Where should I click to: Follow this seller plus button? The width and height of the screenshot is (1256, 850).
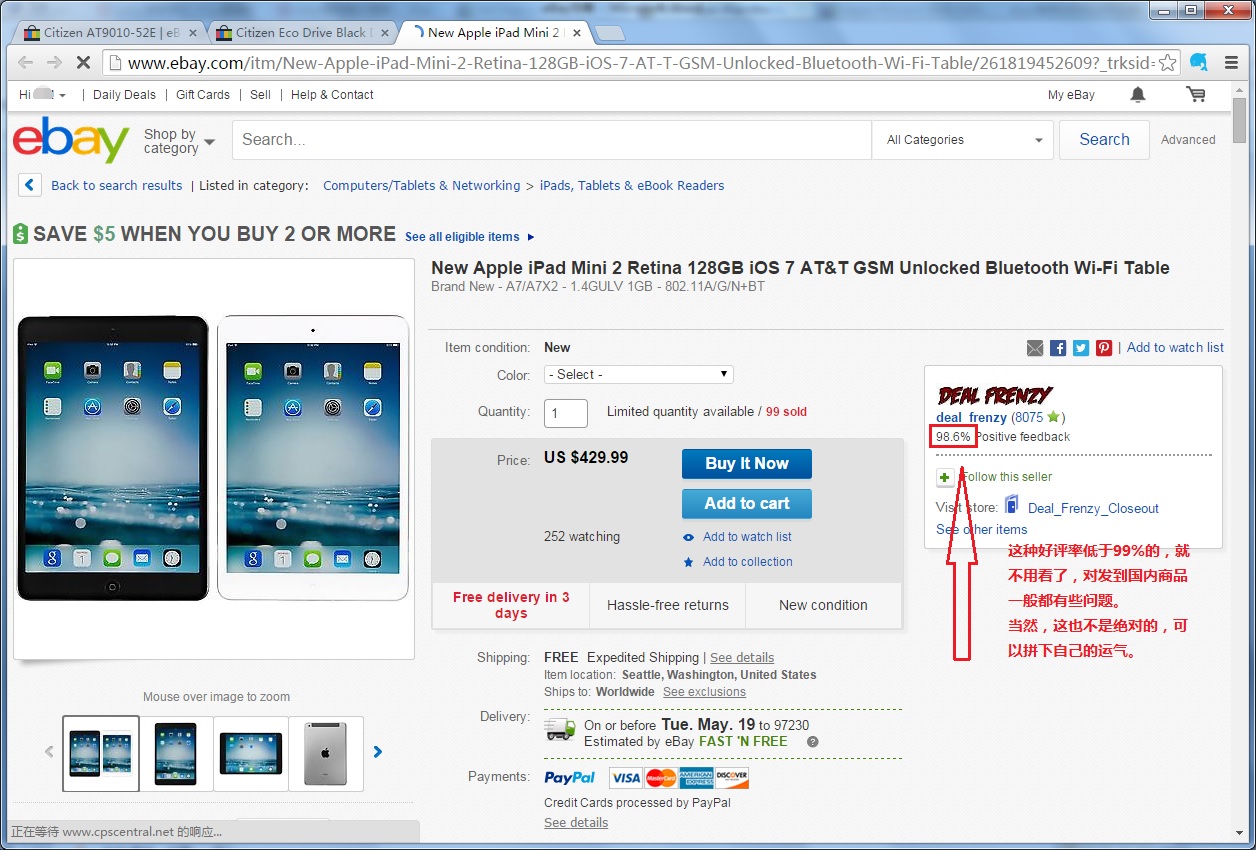point(945,477)
